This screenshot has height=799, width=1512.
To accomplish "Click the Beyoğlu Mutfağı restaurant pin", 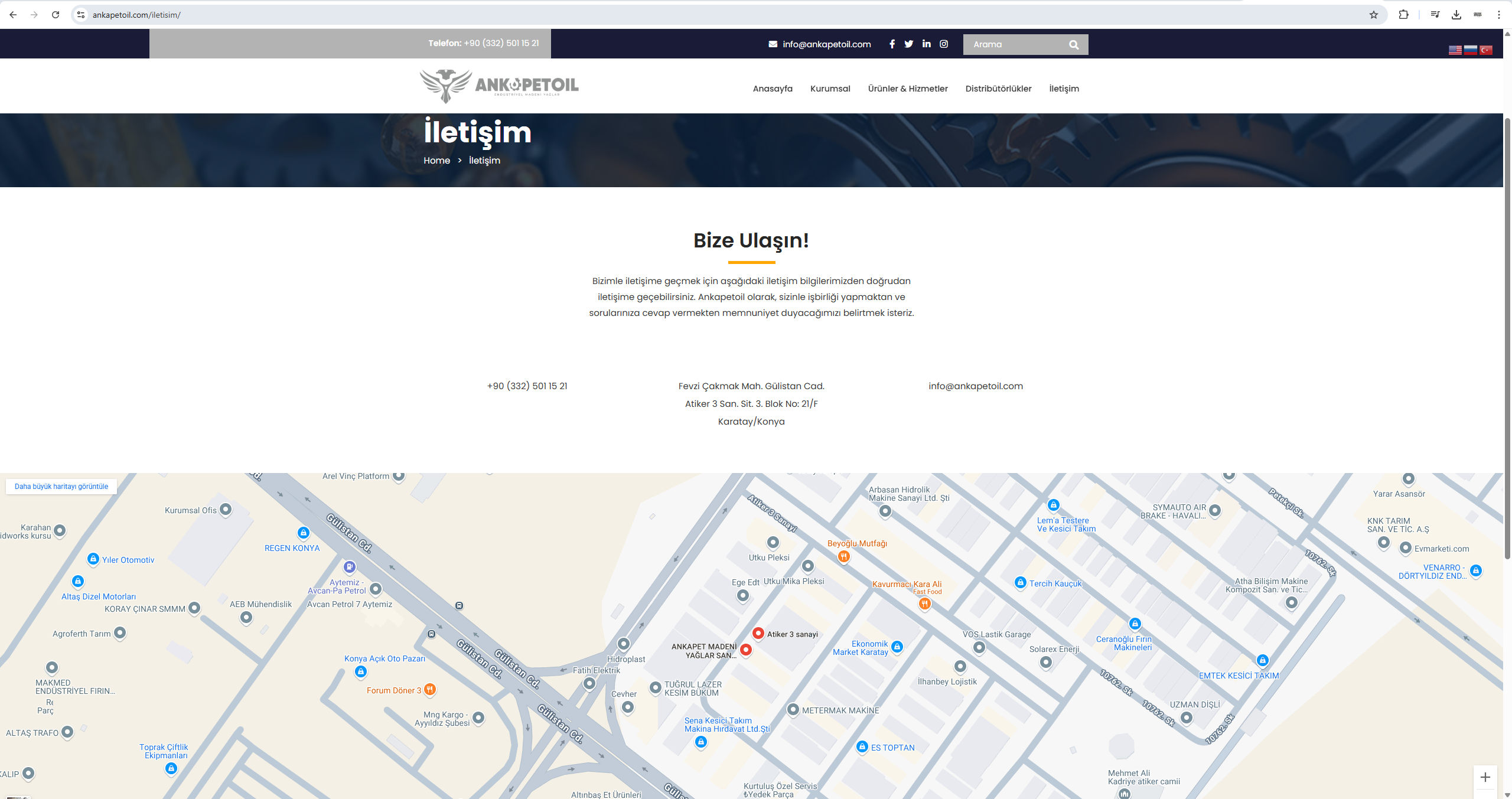I will [844, 556].
